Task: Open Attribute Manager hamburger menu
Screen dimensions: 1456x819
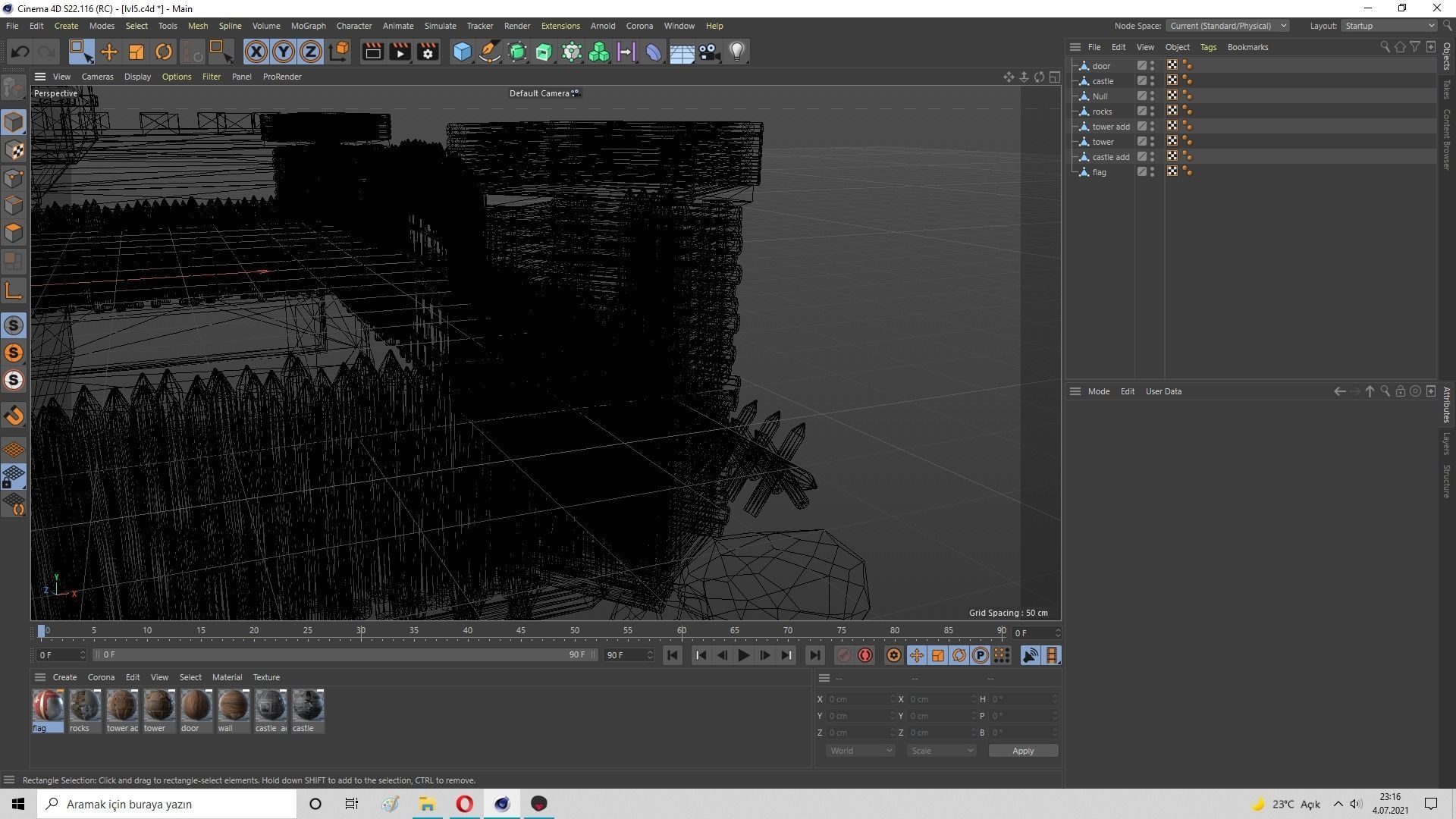Action: pyautogui.click(x=1075, y=392)
